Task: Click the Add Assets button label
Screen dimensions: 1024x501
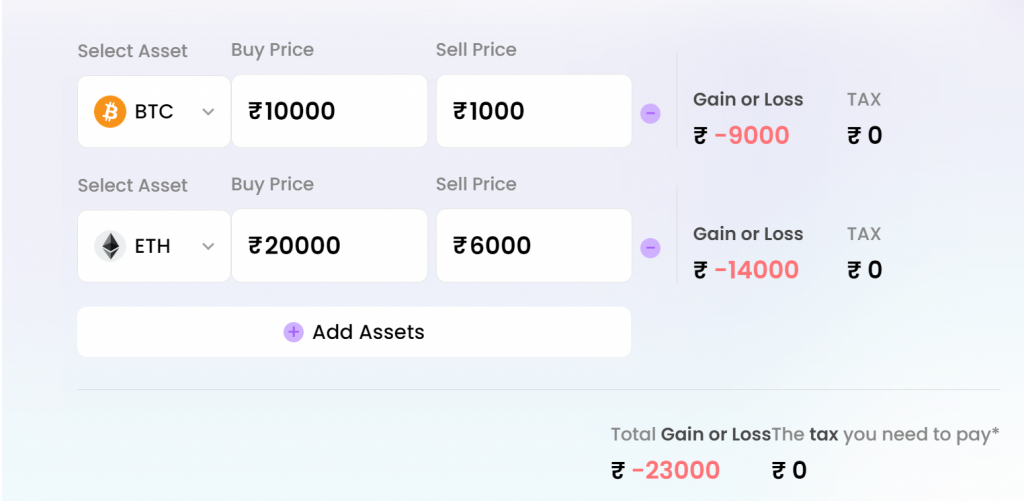Action: (x=368, y=332)
